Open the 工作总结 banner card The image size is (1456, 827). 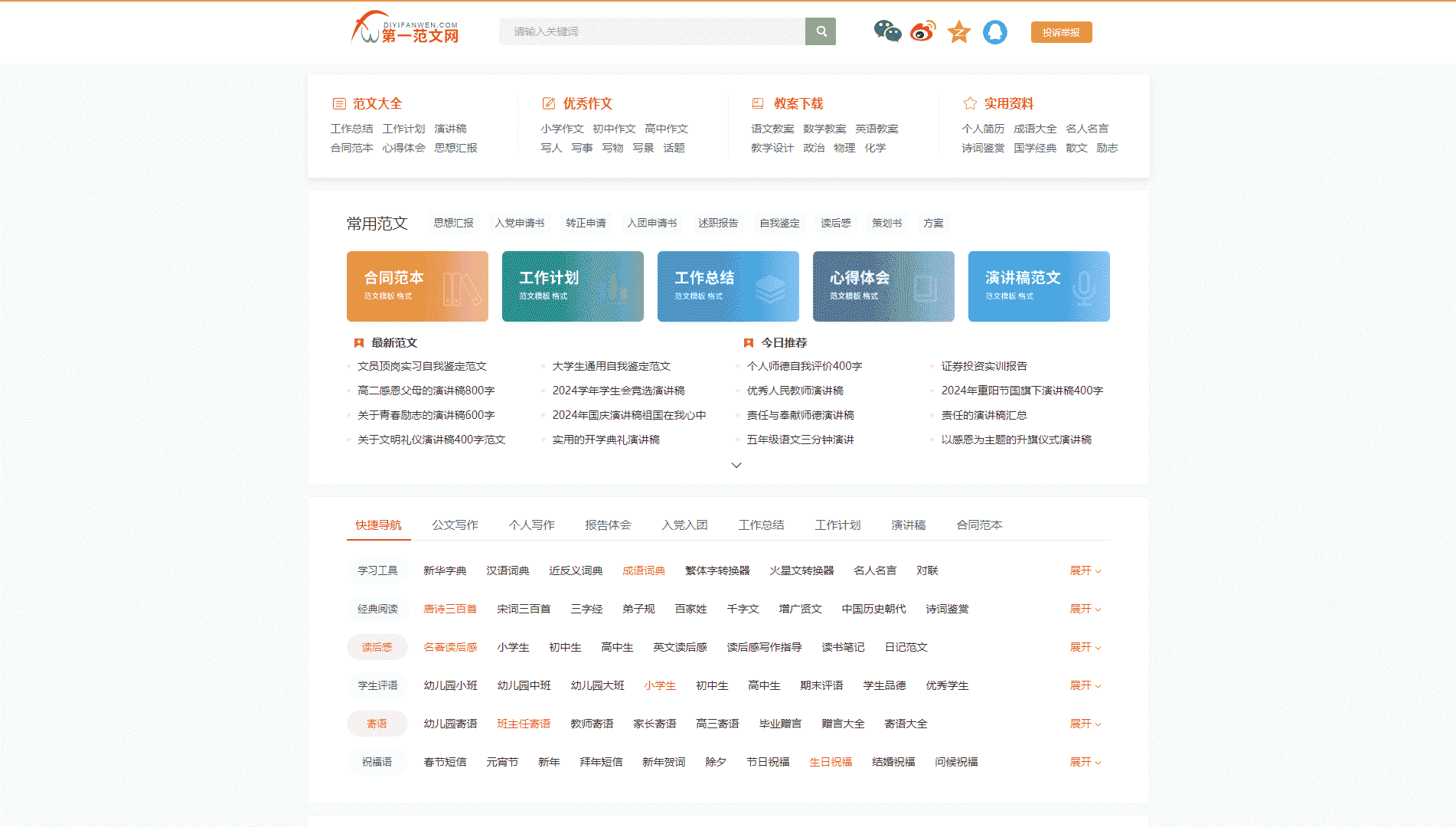(728, 286)
